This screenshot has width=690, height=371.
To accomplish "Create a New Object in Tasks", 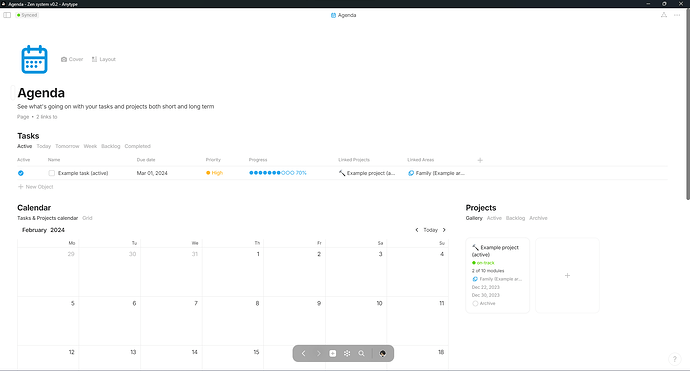I will pyautogui.click(x=35, y=187).
